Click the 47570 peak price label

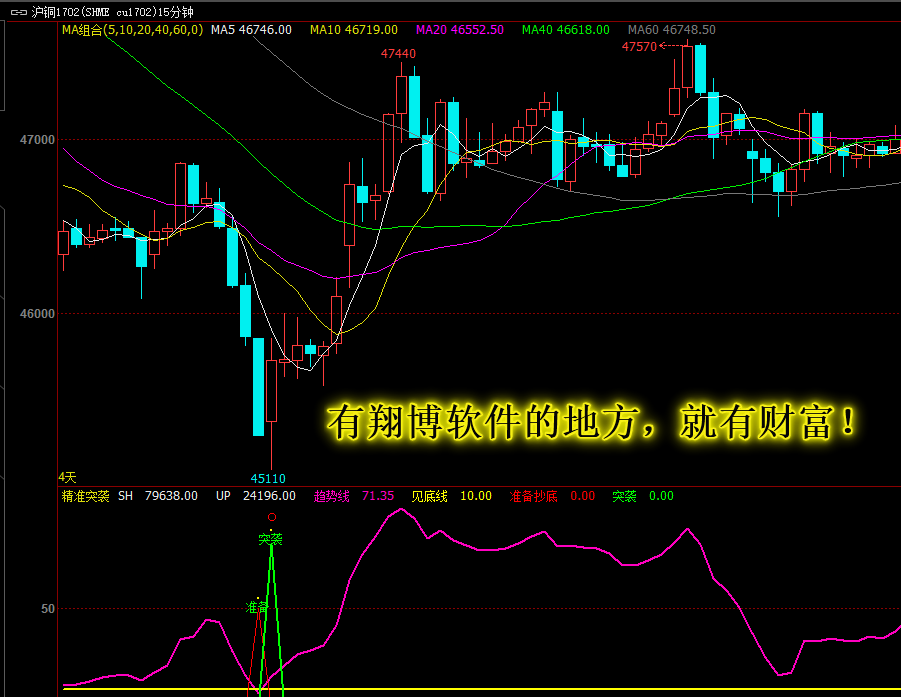(639, 47)
